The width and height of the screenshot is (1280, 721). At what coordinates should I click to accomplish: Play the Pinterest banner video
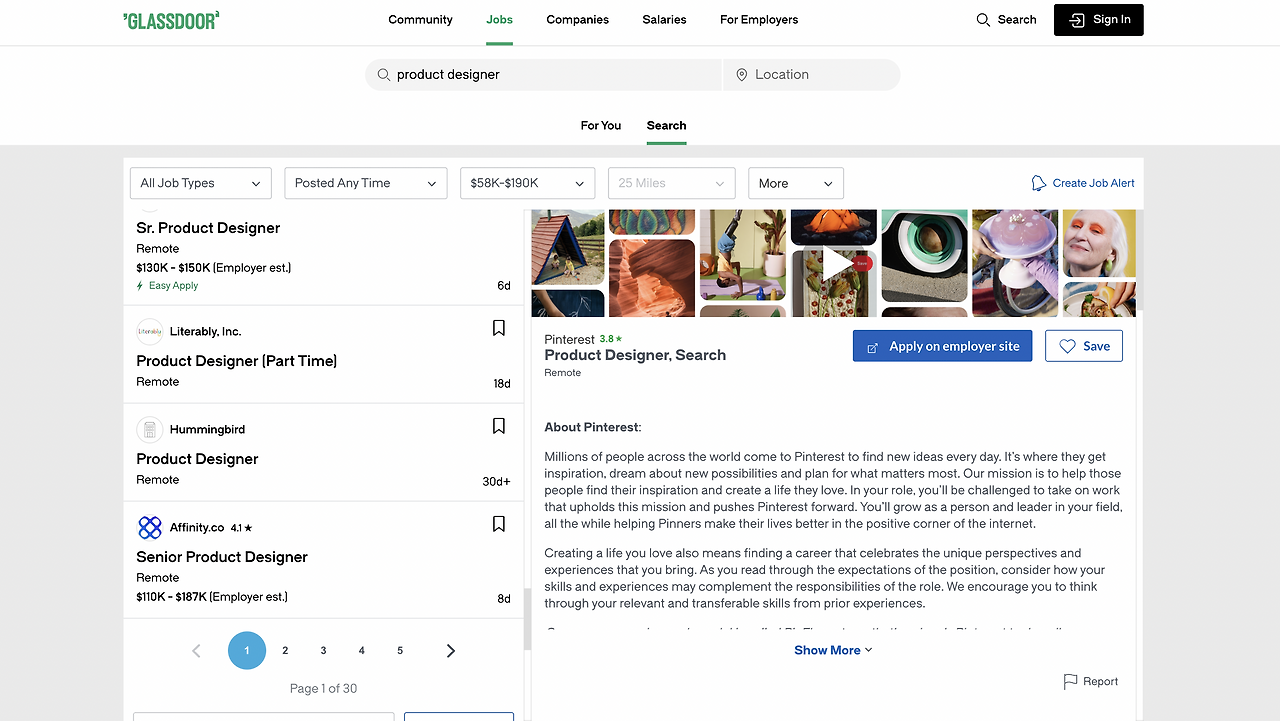pyautogui.click(x=838, y=263)
